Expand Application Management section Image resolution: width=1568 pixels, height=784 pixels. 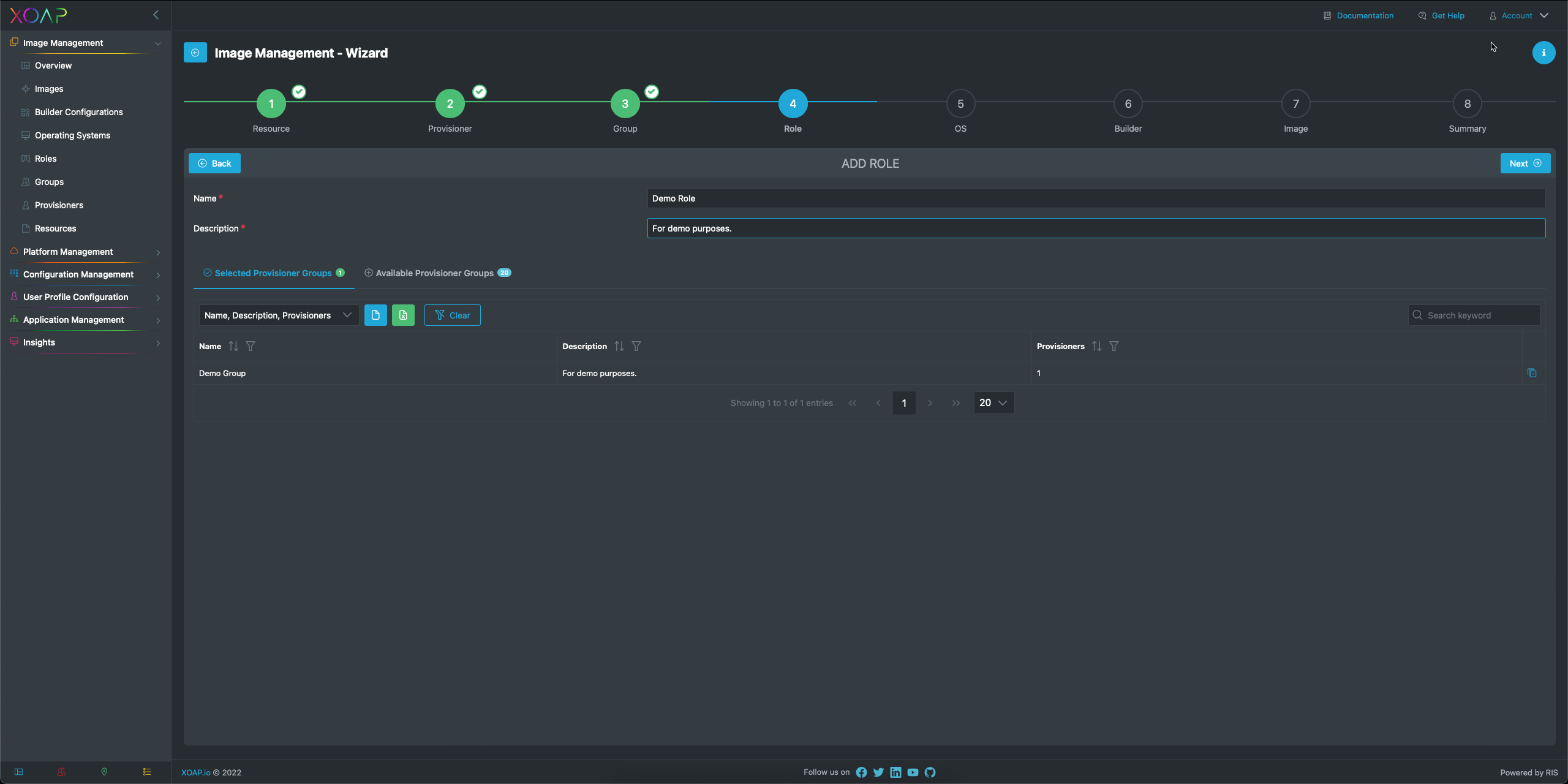tap(86, 320)
